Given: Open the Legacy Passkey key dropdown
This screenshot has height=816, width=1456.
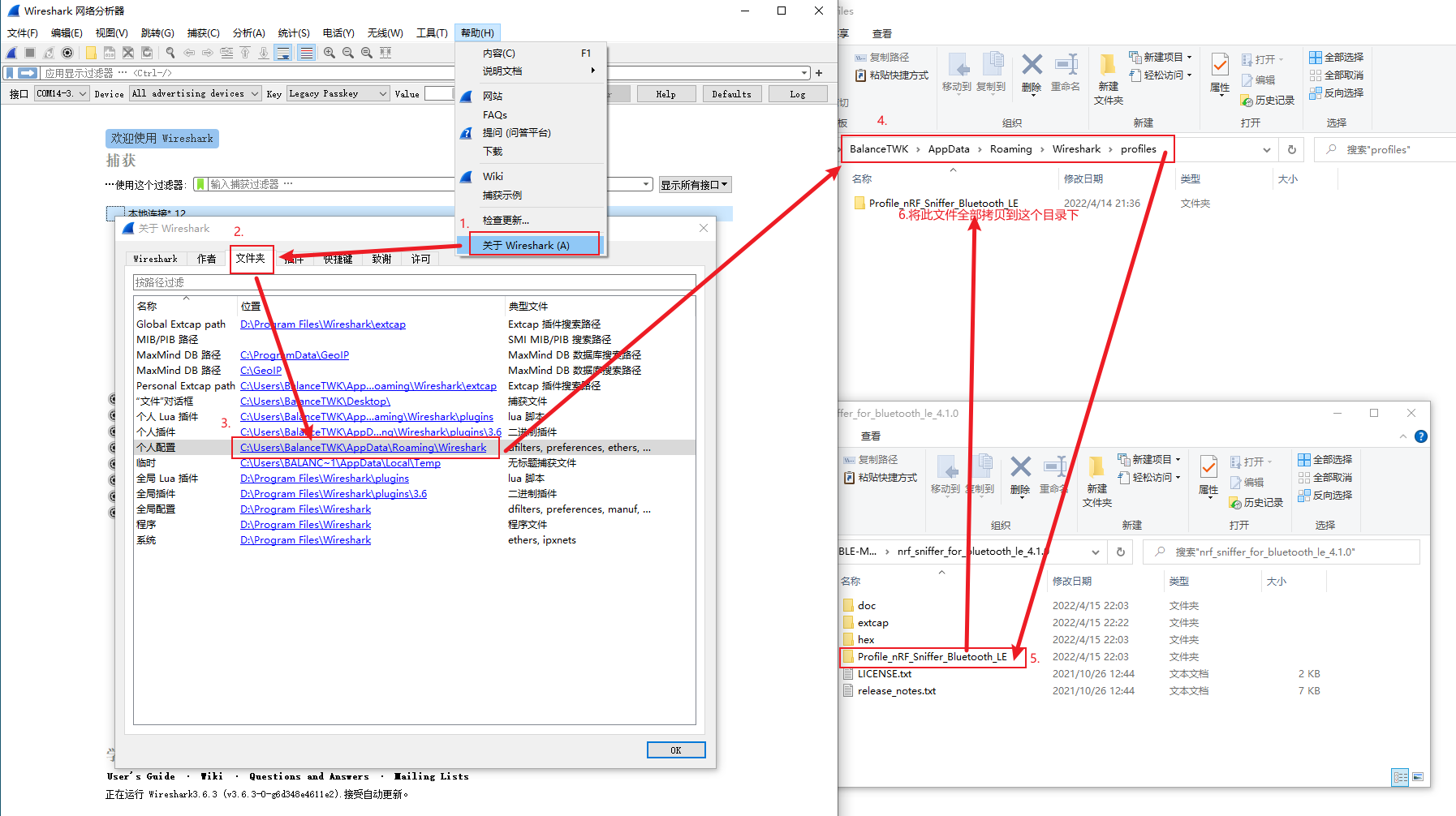Looking at the screenshot, I should click(338, 94).
